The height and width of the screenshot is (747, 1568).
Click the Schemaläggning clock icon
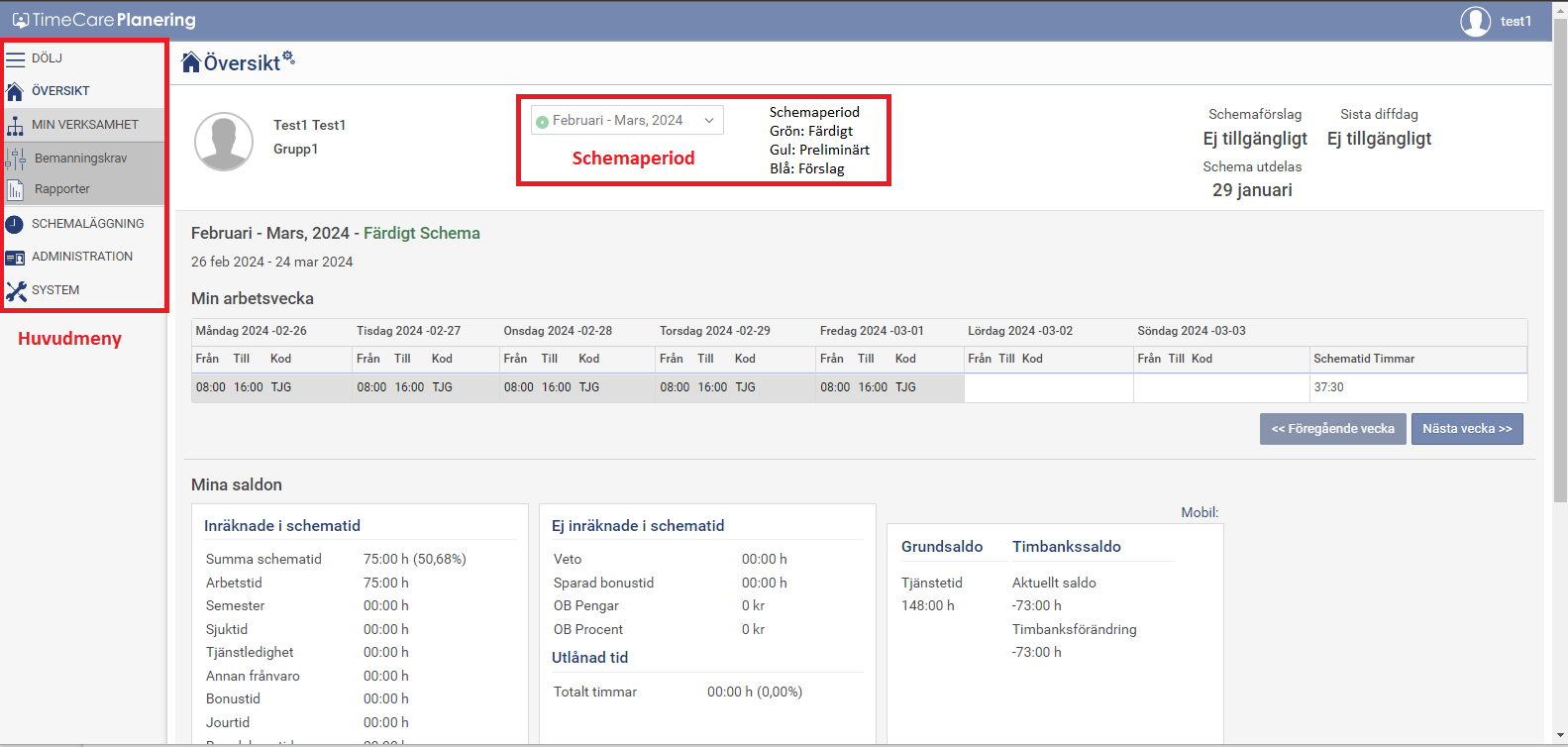pos(15,224)
